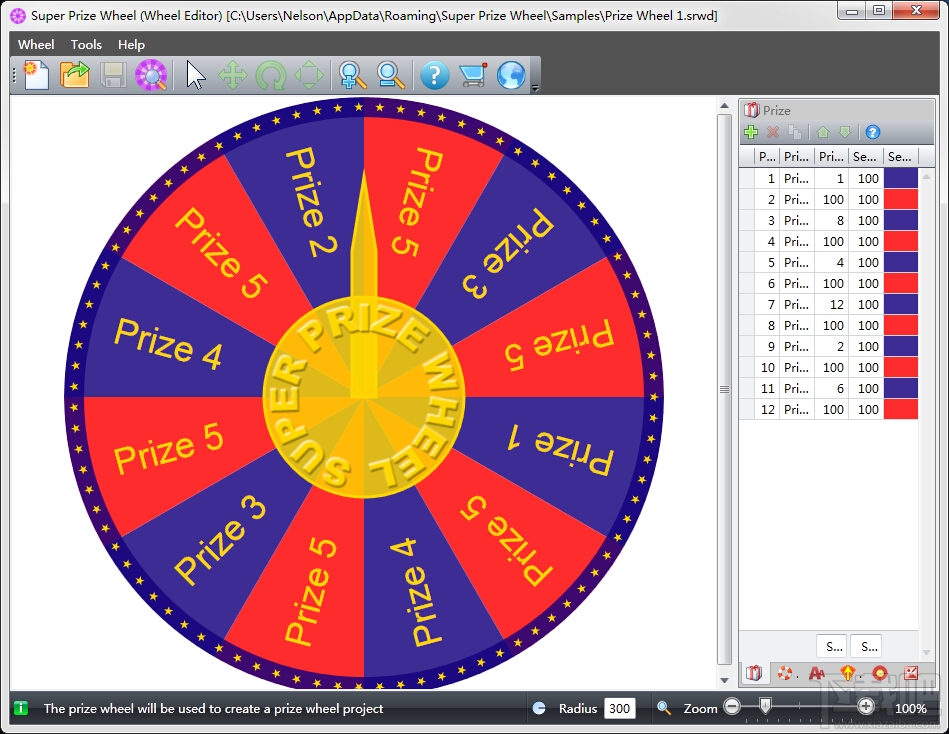Click the canvas scrollbar down arrow
The height and width of the screenshot is (734, 949).
point(724,681)
